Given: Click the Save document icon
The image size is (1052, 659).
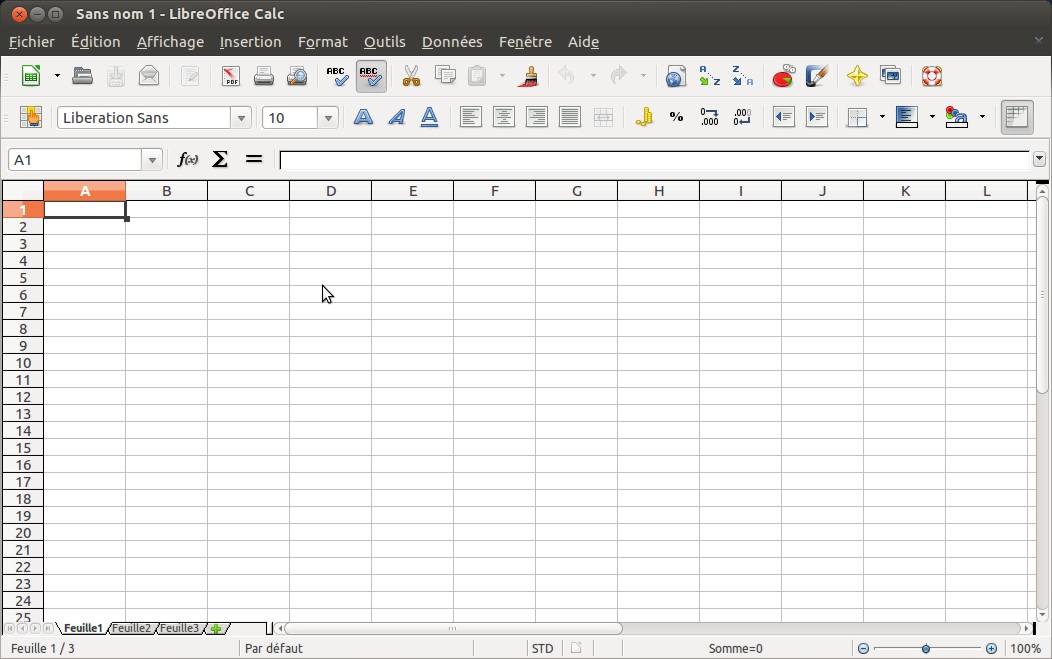Looking at the screenshot, I should tap(115, 76).
